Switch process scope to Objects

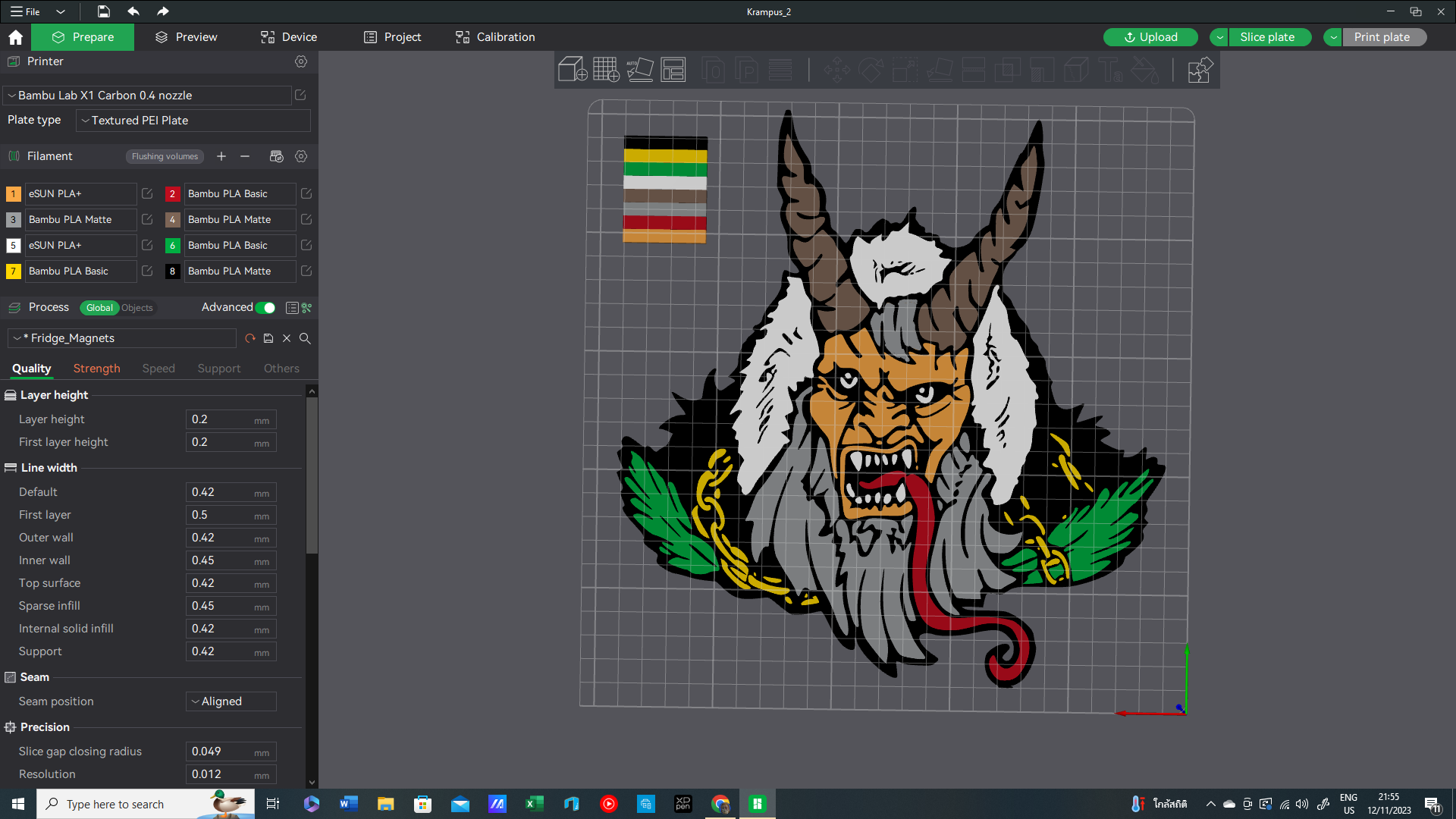pyautogui.click(x=137, y=308)
